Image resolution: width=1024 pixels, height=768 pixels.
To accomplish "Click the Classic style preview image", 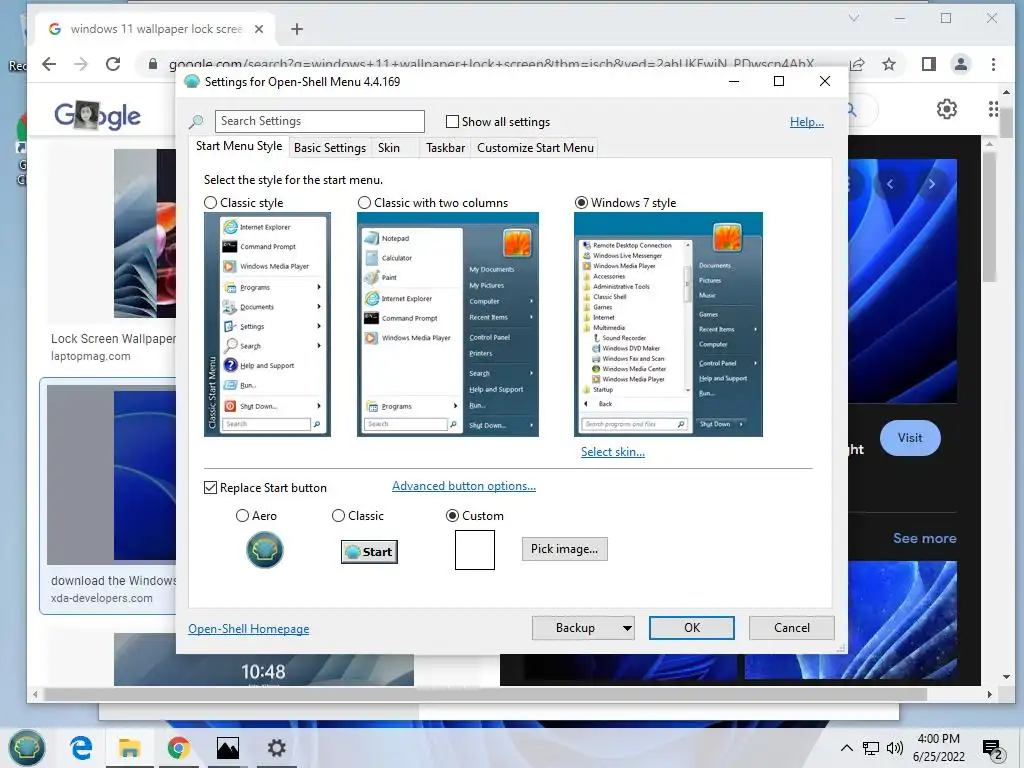I will [267, 325].
